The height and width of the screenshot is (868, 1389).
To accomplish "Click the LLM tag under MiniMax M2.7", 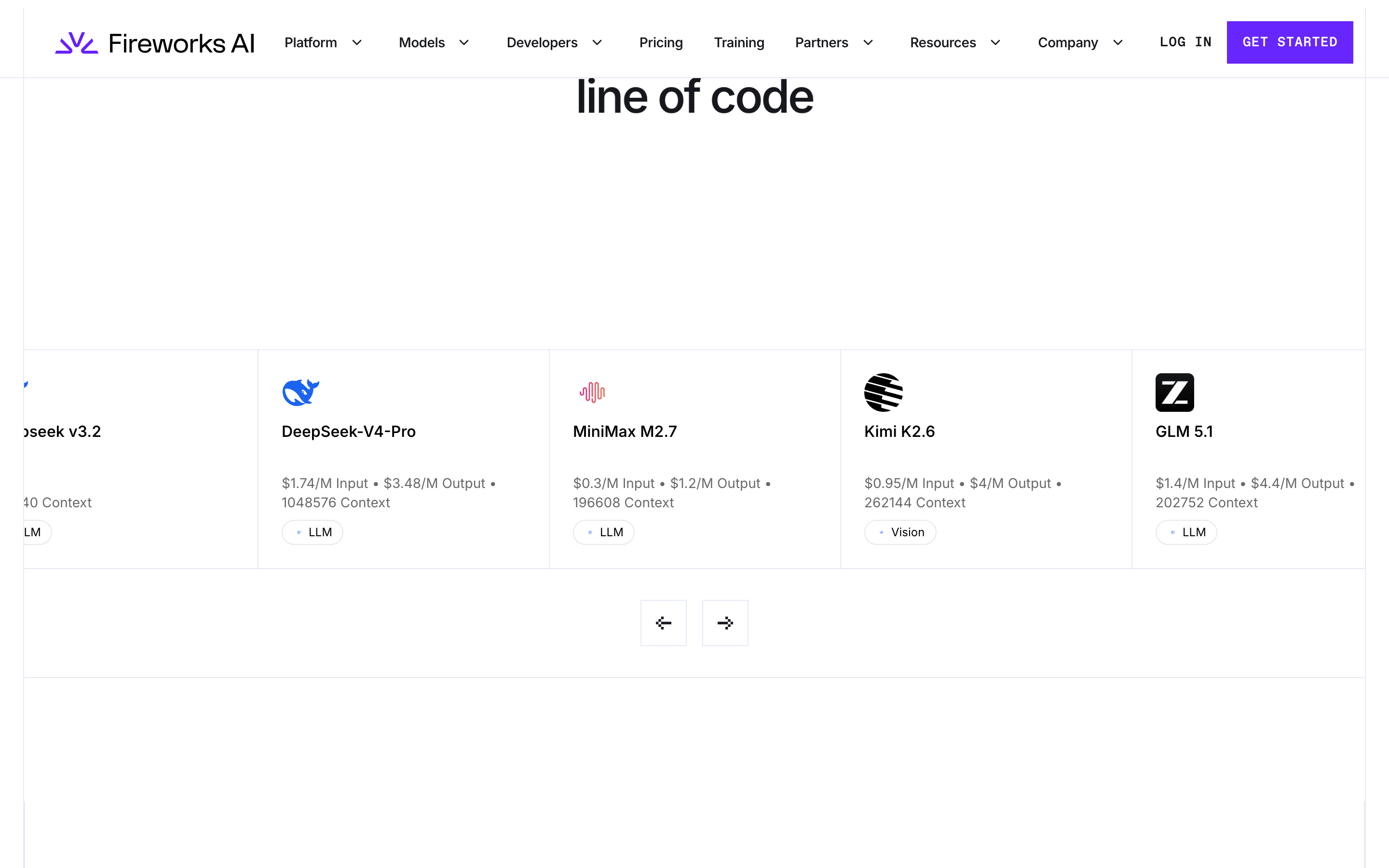I will [603, 532].
